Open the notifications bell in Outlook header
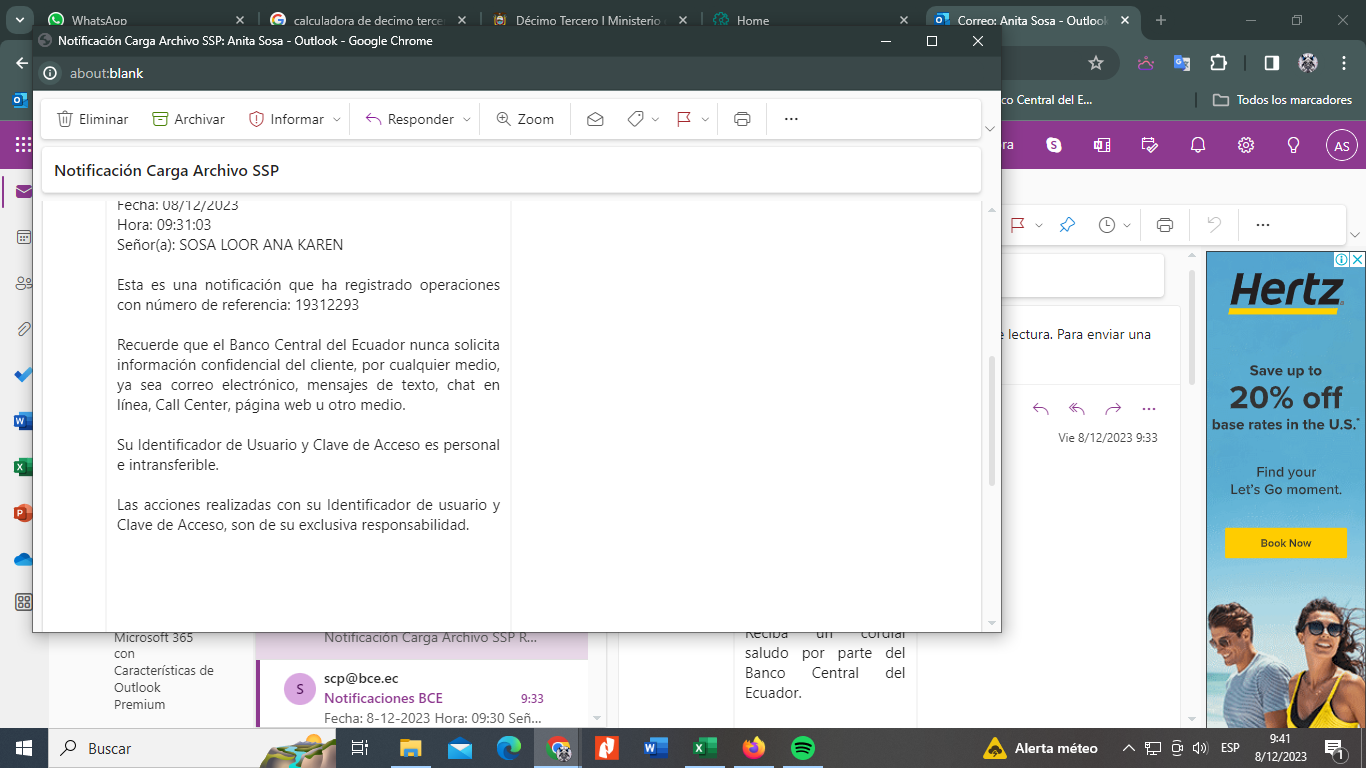Image resolution: width=1366 pixels, height=768 pixels. point(1198,145)
